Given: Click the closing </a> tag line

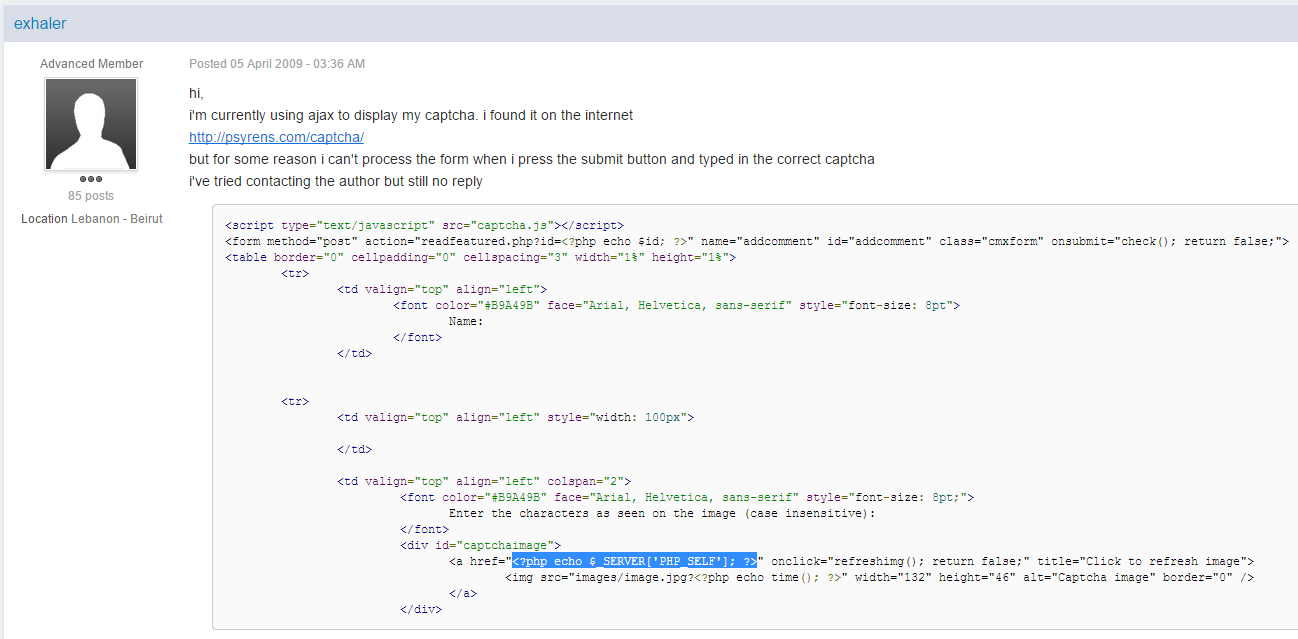Looking at the screenshot, I should coord(463,593).
